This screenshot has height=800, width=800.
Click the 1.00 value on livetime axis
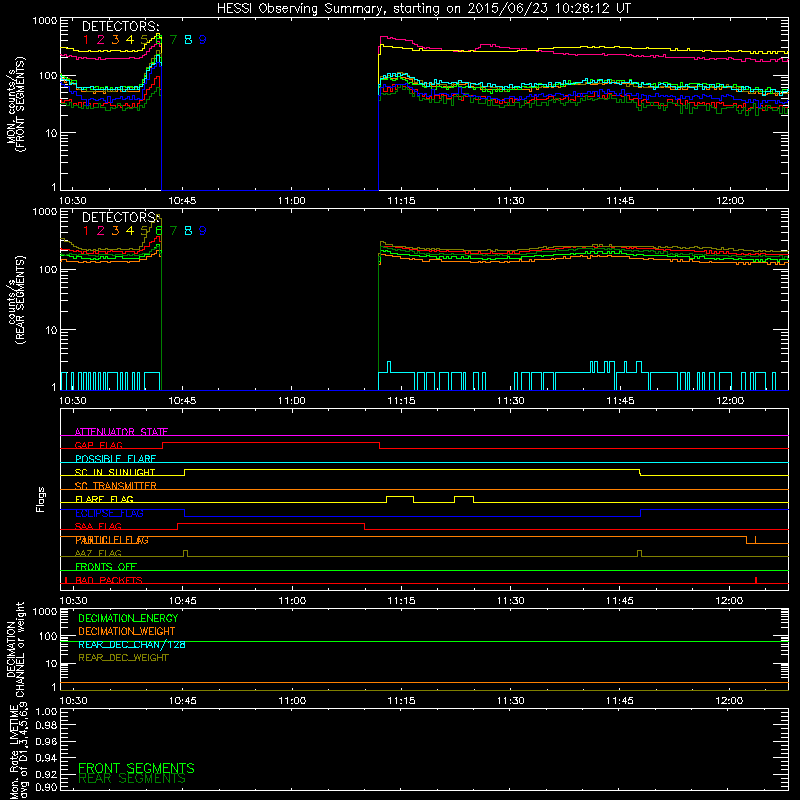pos(46,711)
